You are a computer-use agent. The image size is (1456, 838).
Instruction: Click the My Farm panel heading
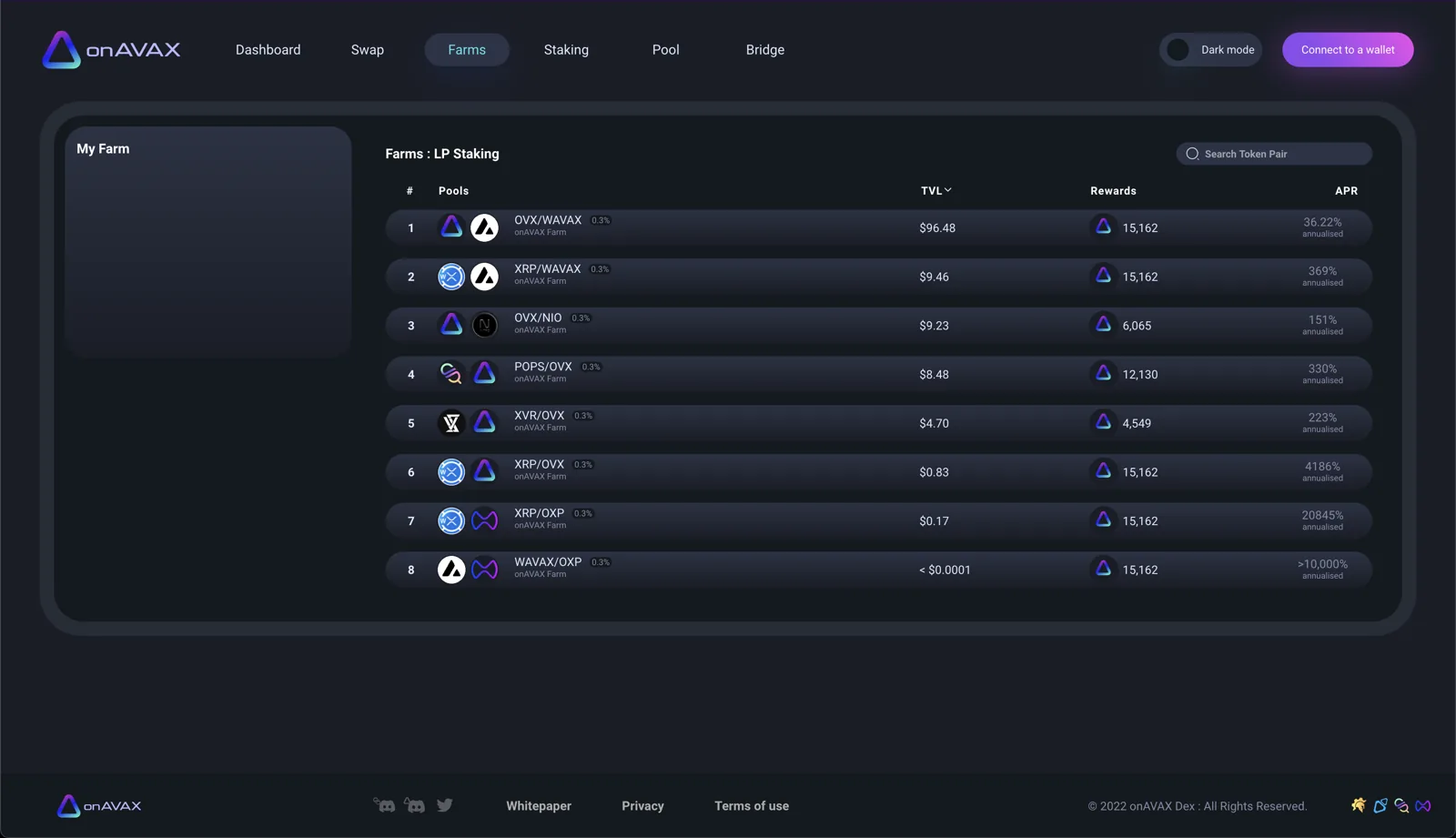tap(103, 148)
